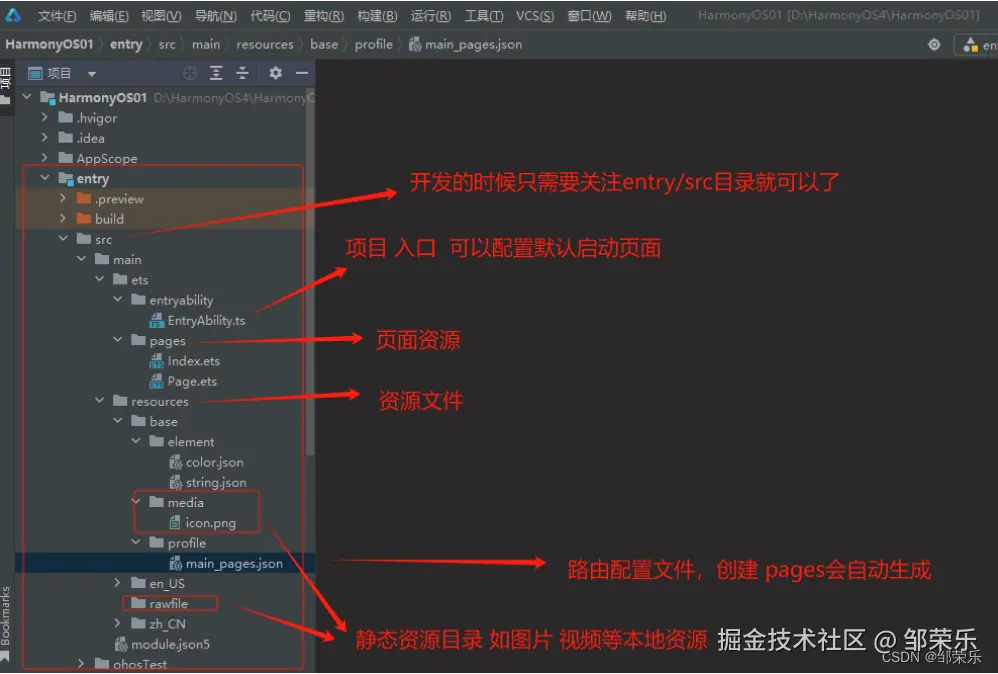Collapse the profile folder

pyautogui.click(x=136, y=542)
